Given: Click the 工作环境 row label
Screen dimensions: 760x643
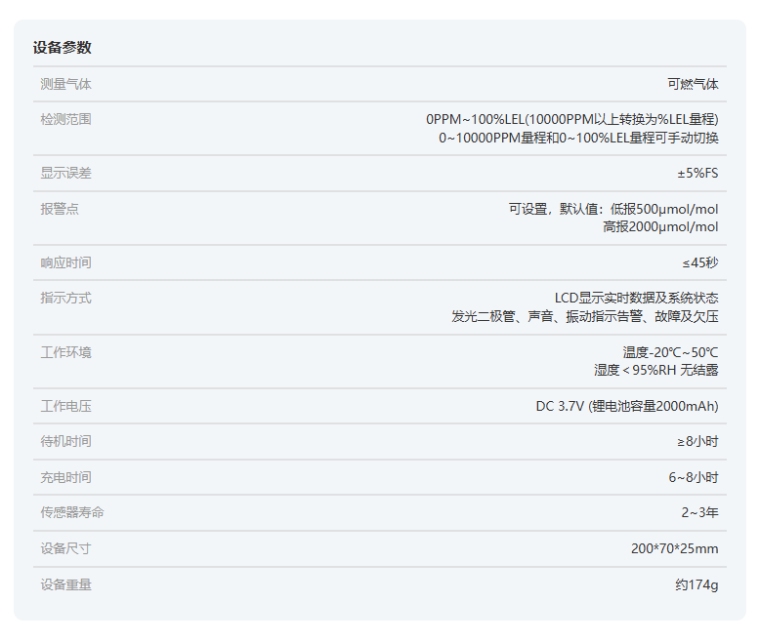Looking at the screenshot, I should click(68, 352).
